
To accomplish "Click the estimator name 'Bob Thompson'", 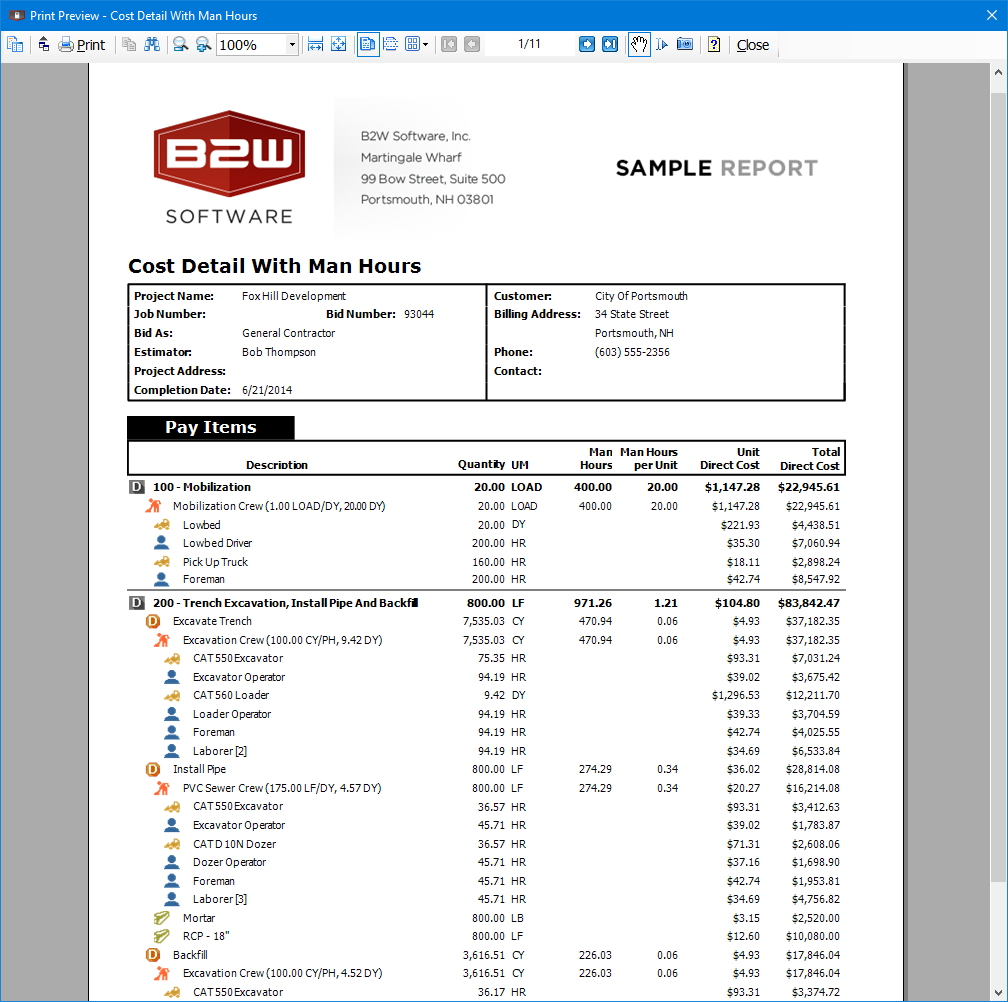I will coord(279,352).
